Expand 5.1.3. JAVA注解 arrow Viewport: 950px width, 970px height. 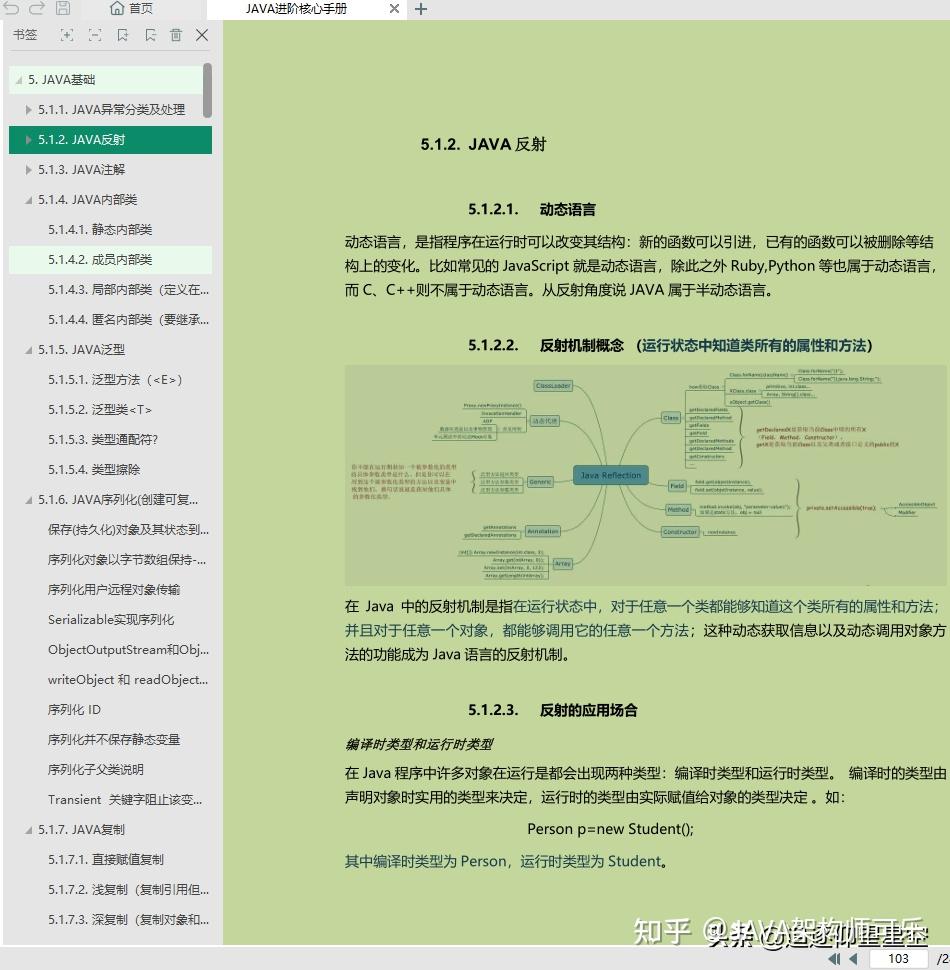coord(28,170)
